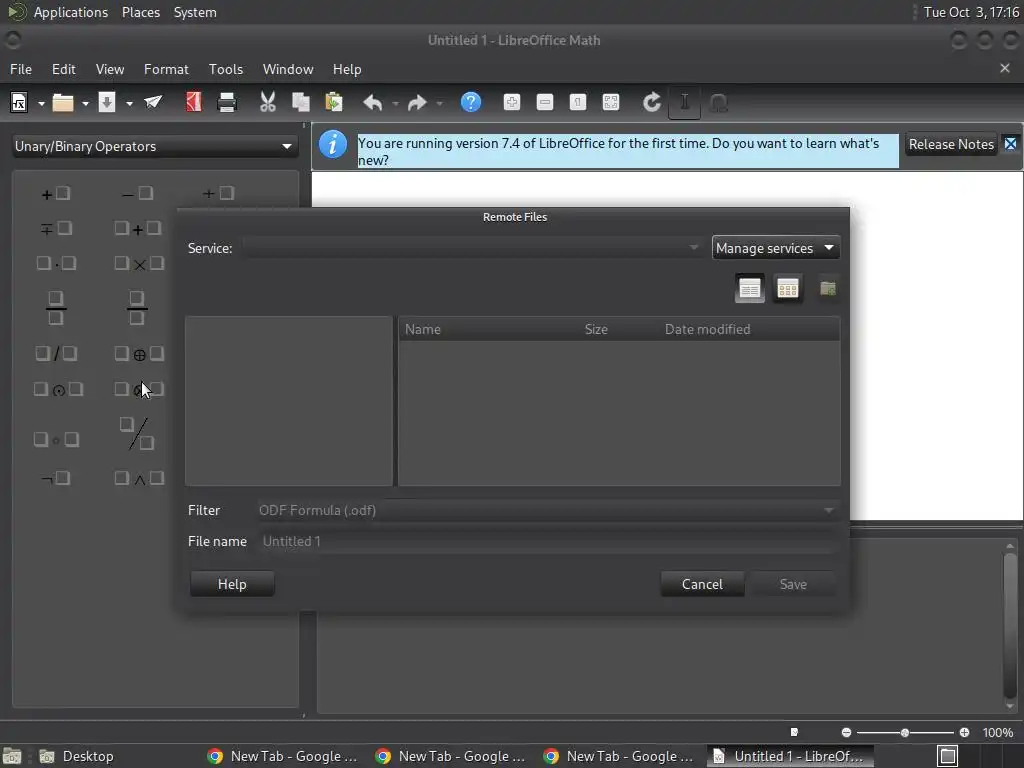1024x768 pixels.
Task: Click the Cut scissors icon
Action: click(x=268, y=102)
